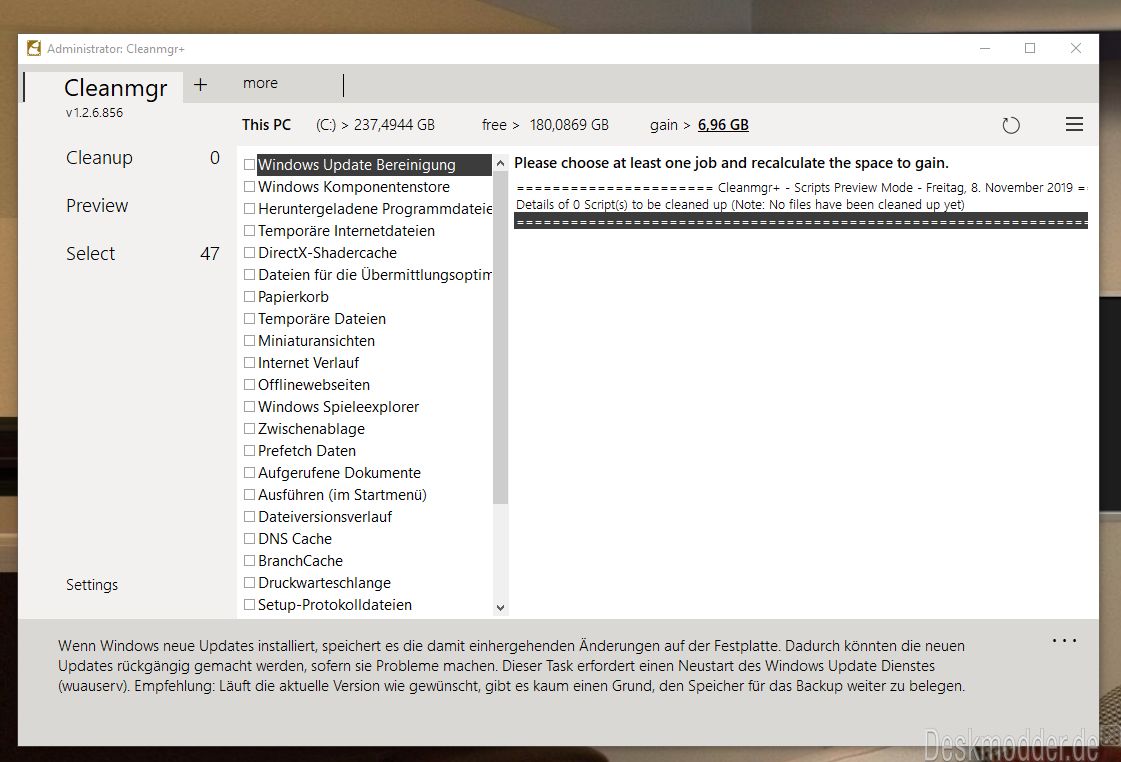Viewport: 1121px width, 762px height.
Task: Enable DirectX-Shadercache checkbox
Action: [x=250, y=252]
